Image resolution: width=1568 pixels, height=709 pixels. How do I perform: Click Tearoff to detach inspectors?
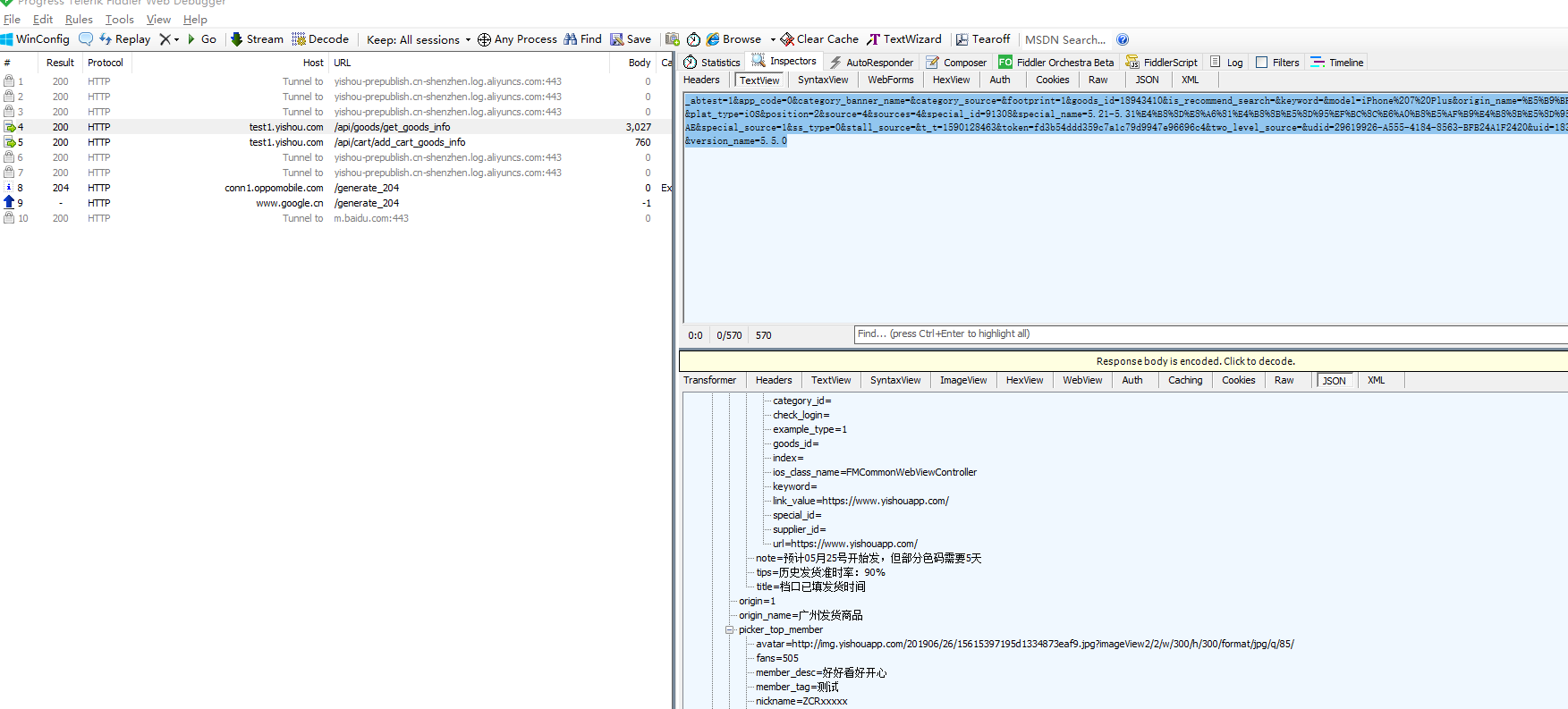pyautogui.click(x=983, y=39)
